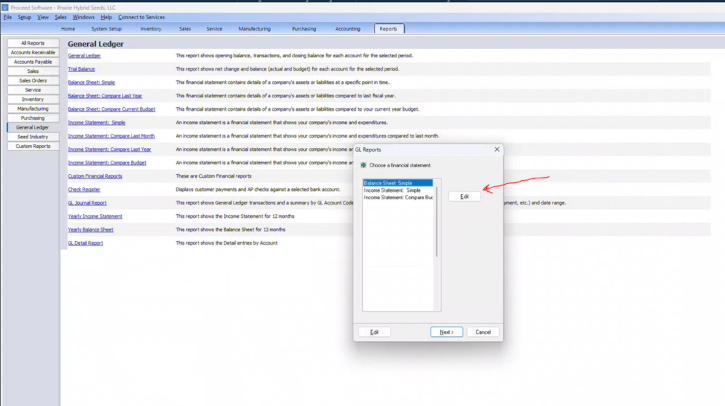
Task: Open Income Statement: Compare Last Year link
Action: (110, 149)
